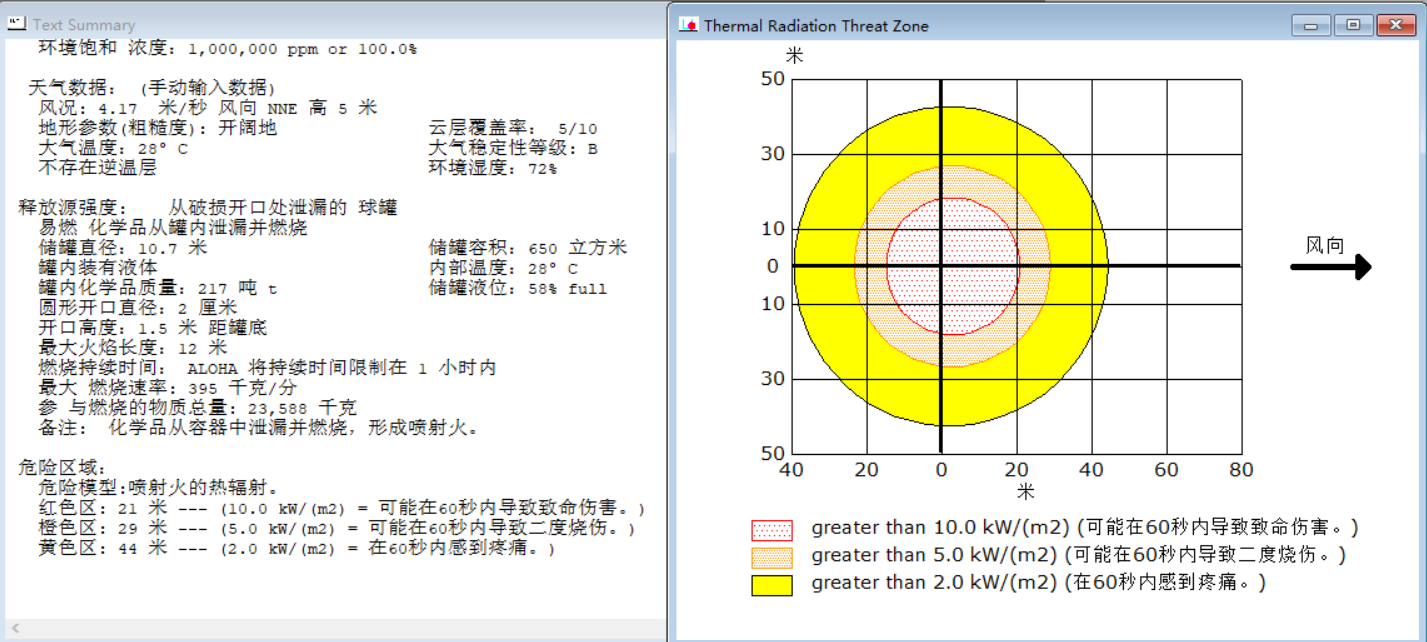Click the '参与燃烧的物质总量: 23,588 千克' line

coord(198,408)
